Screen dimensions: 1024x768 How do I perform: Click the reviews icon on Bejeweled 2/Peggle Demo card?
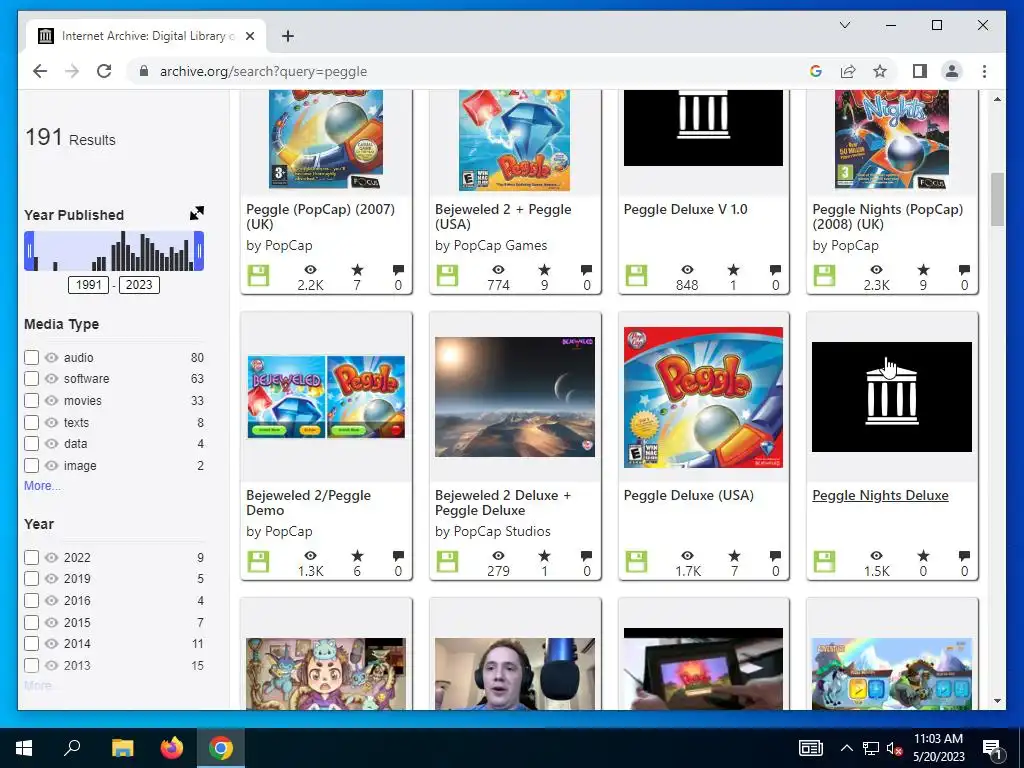click(x=398, y=556)
